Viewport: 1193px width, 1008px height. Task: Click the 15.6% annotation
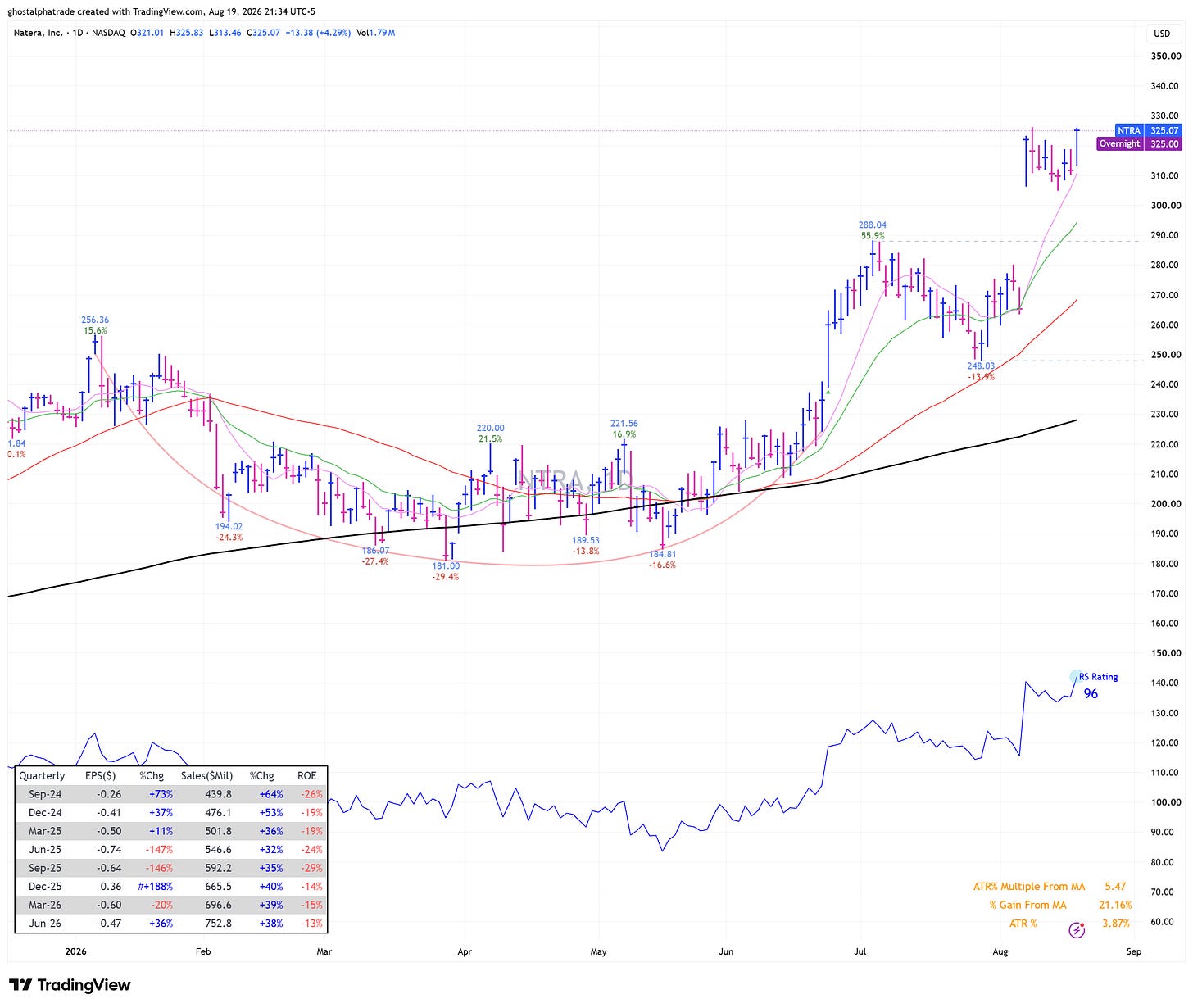pos(95,331)
